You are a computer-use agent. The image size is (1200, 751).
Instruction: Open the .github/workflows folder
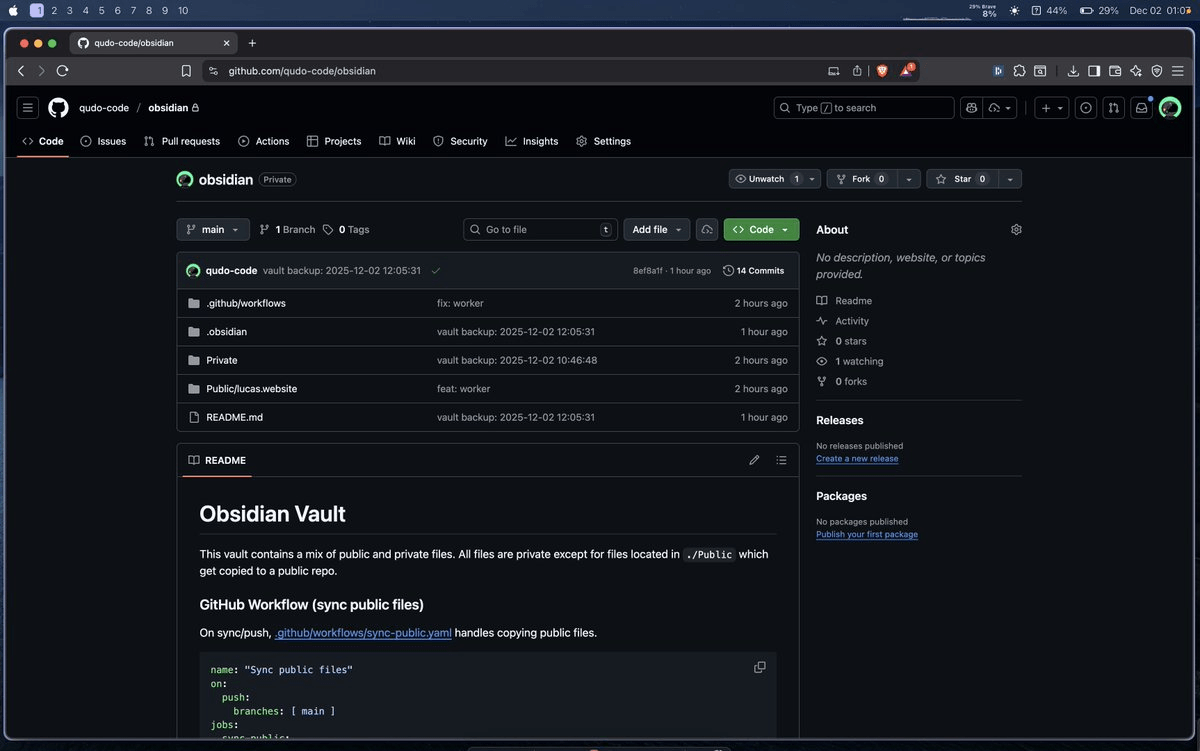click(246, 303)
